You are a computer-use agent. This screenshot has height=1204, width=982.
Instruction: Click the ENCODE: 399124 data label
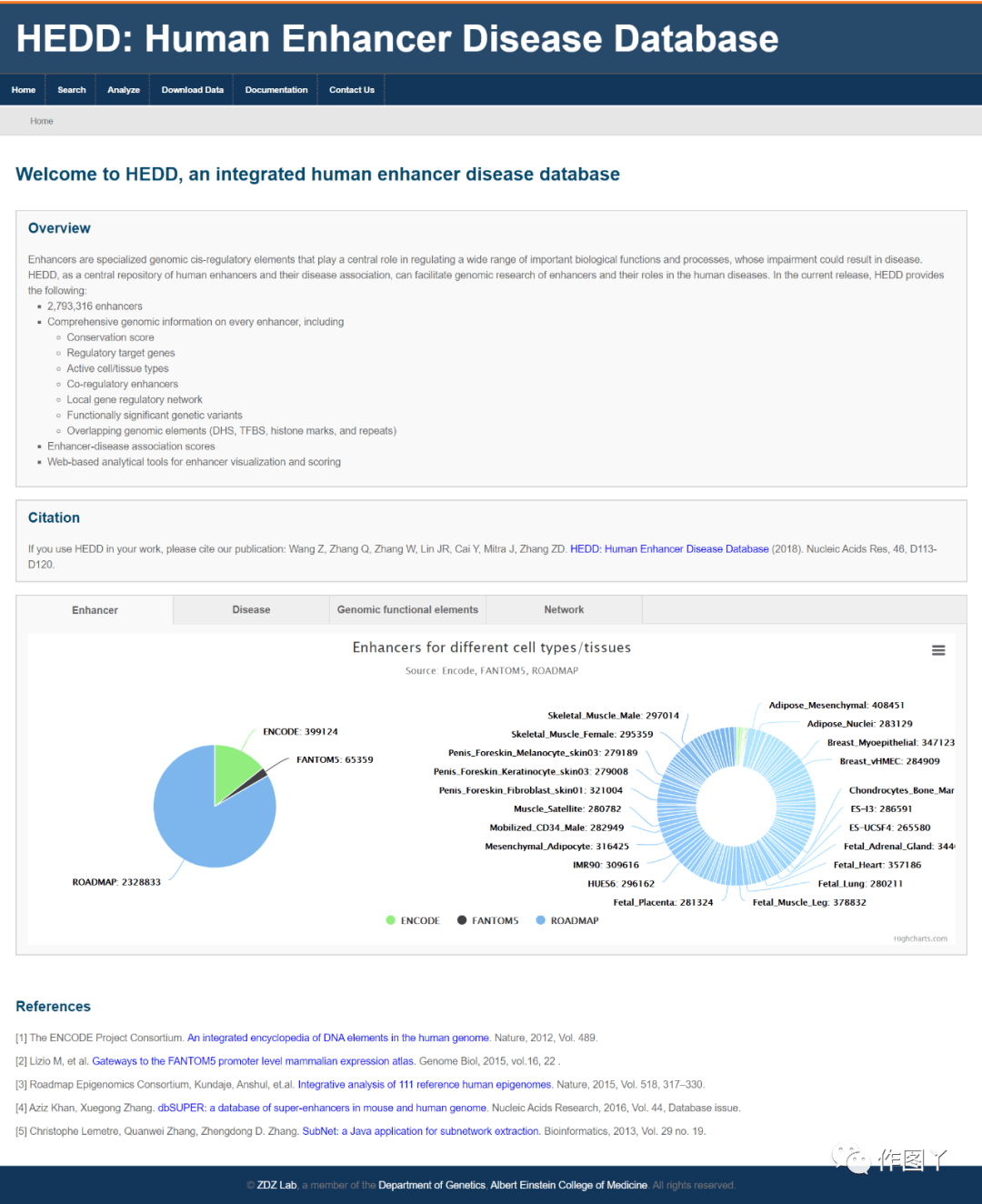pyautogui.click(x=300, y=731)
